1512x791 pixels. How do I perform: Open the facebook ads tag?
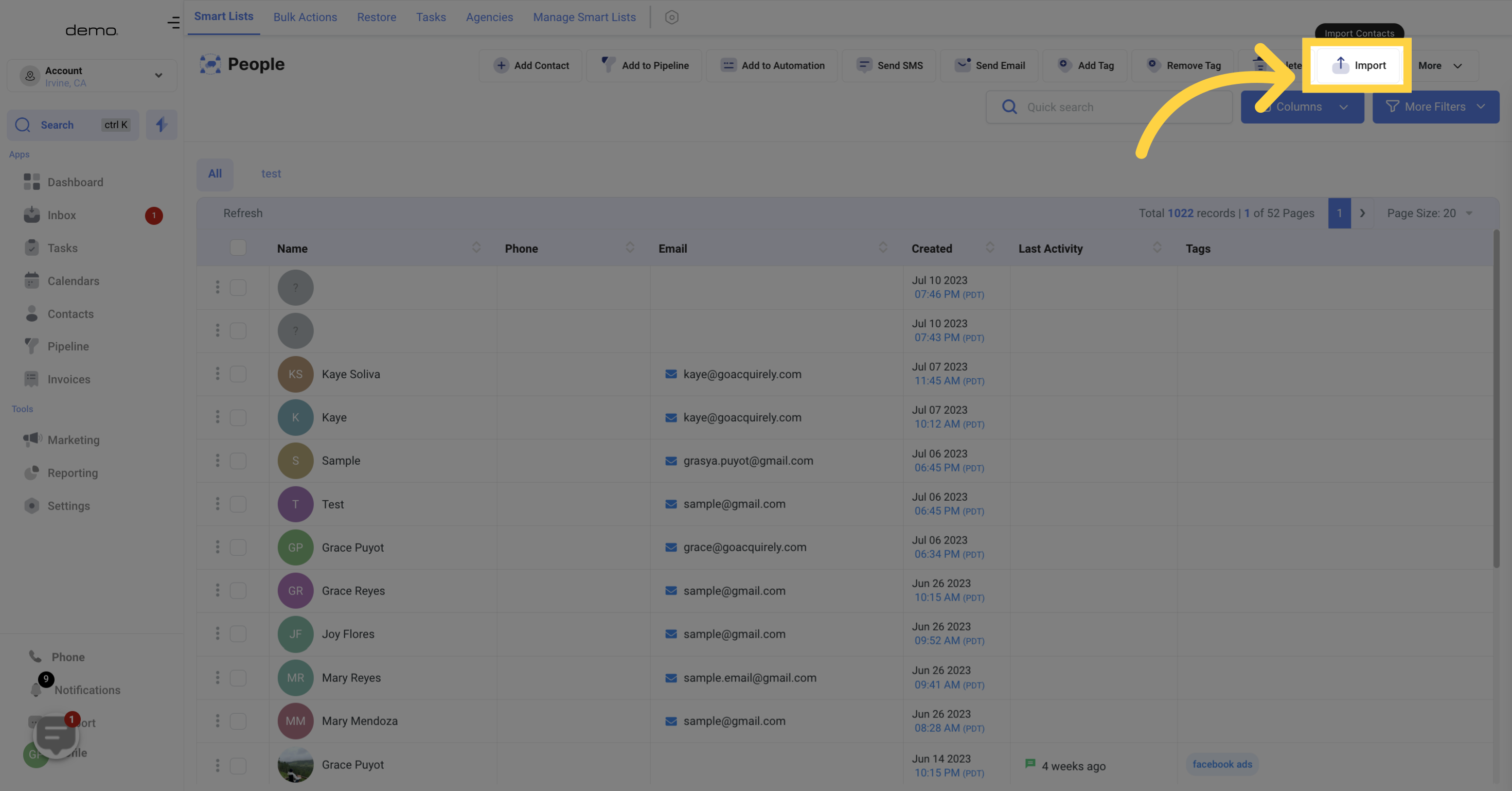(1222, 764)
